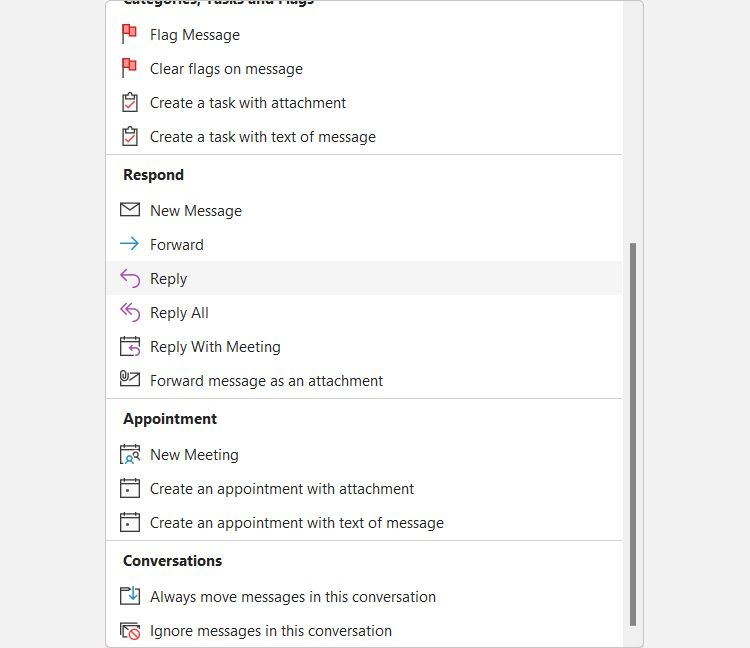Click the Forward message as attachment icon
750x648 pixels.
coord(129,380)
